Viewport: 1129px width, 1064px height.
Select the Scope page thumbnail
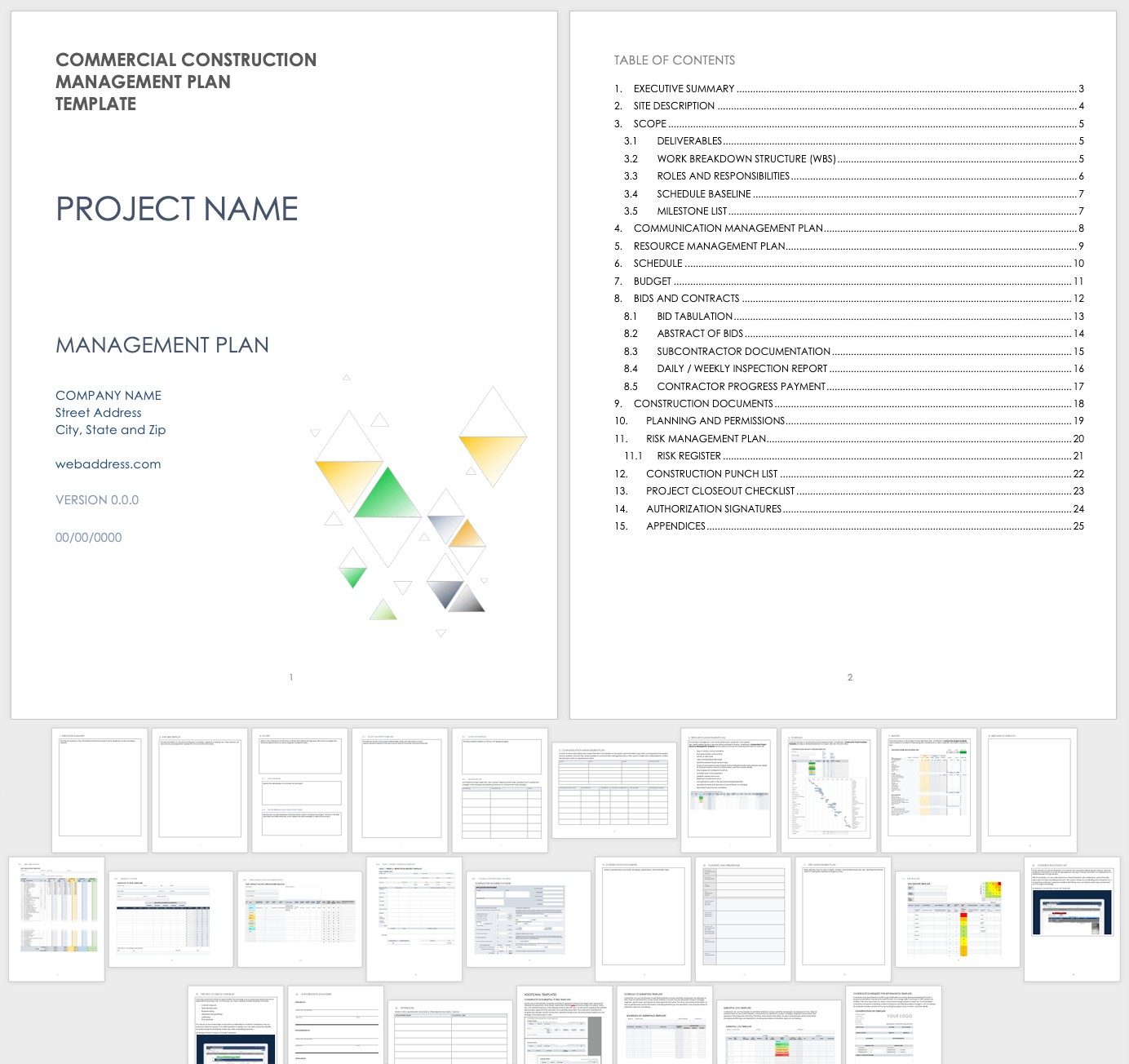(300, 791)
